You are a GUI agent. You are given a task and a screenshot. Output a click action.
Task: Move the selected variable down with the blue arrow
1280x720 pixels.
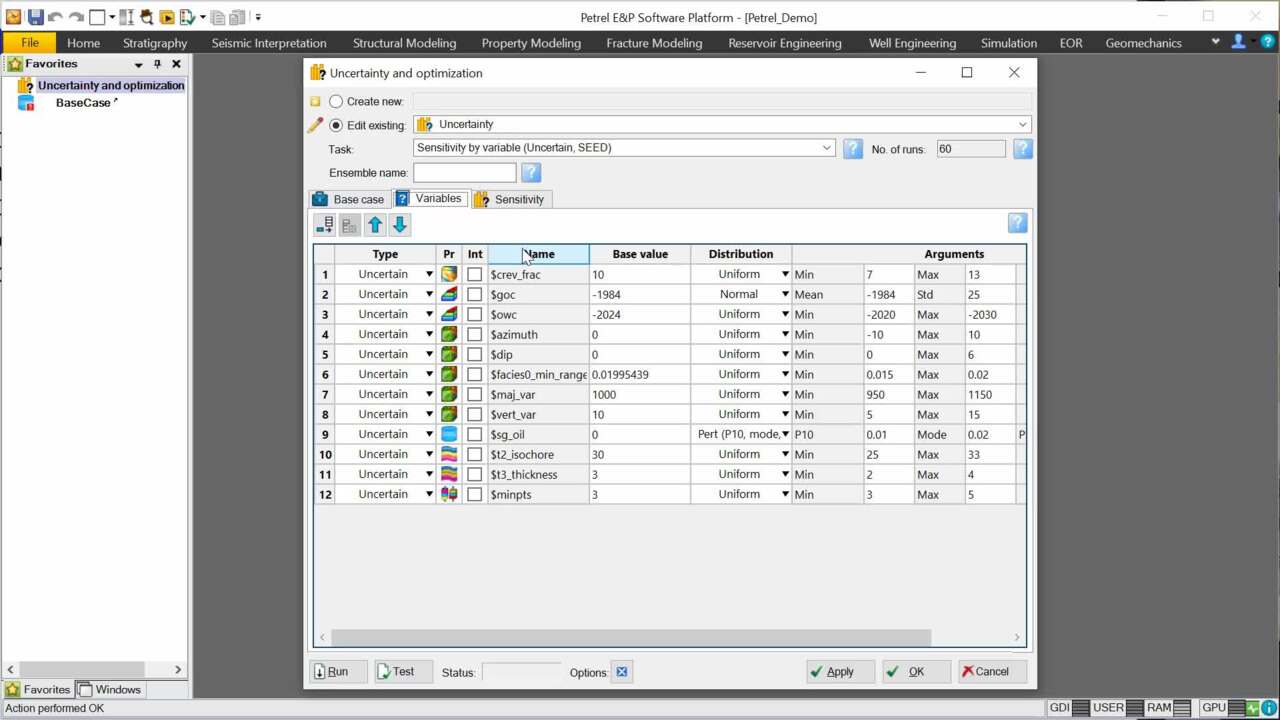point(399,225)
